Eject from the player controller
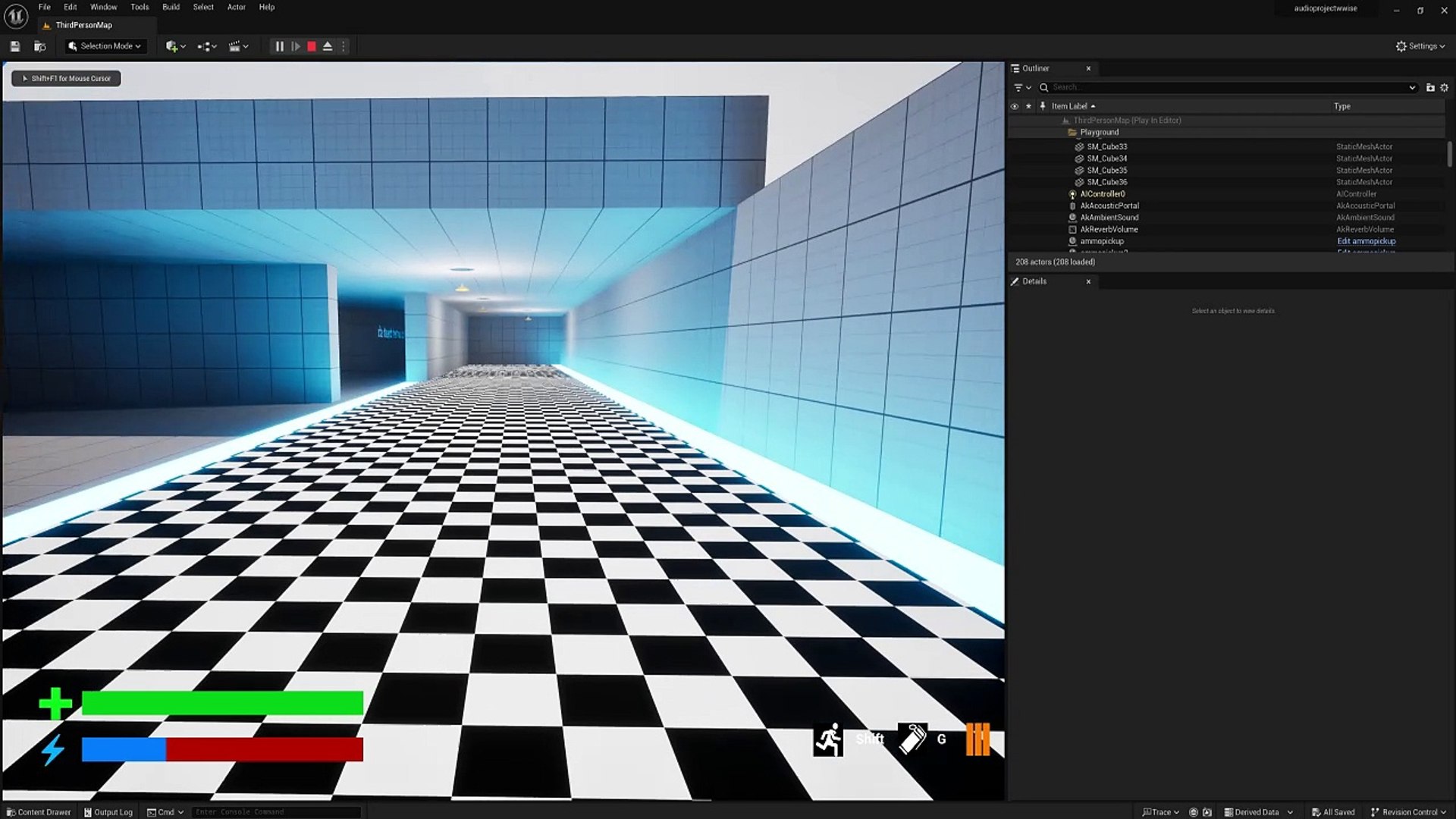 [x=328, y=46]
